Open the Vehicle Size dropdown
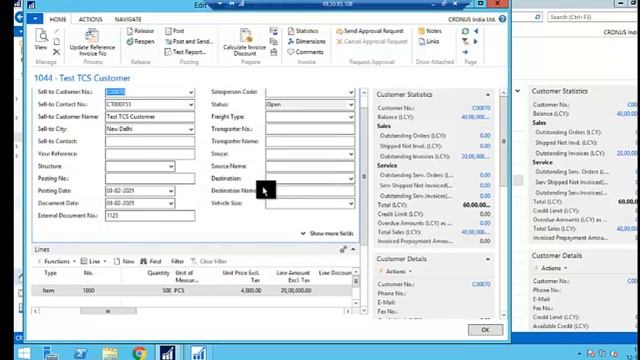Screen dimensions: 640x360 [351, 203]
